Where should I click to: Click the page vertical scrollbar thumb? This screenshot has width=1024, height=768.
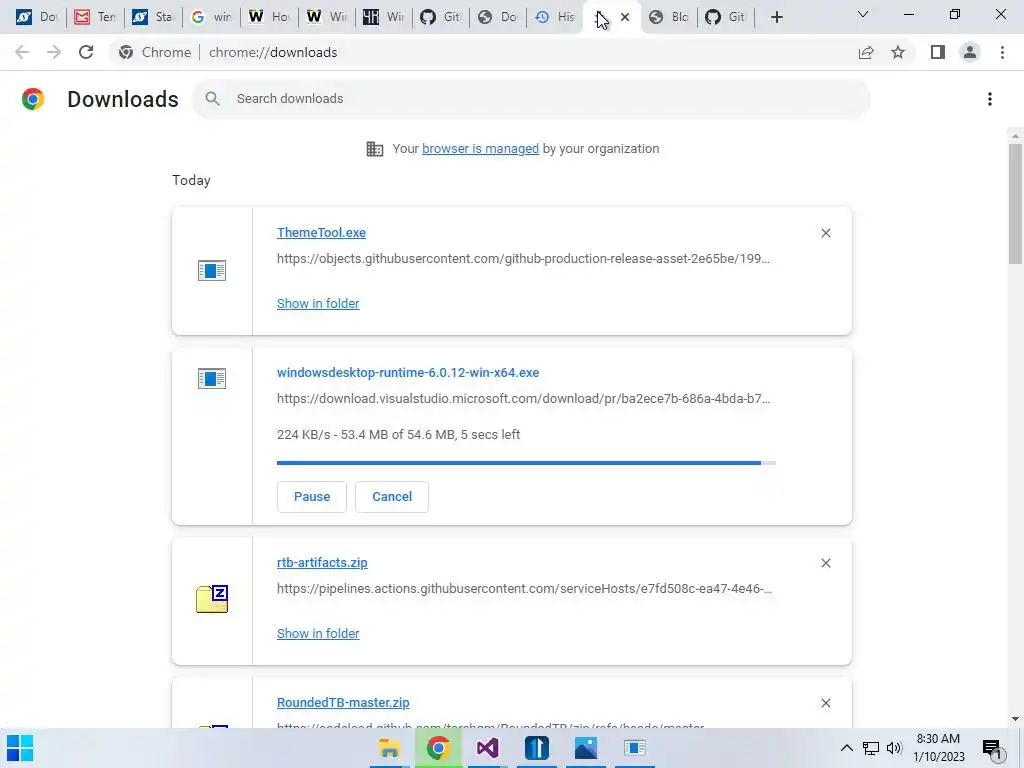pos(1015,204)
